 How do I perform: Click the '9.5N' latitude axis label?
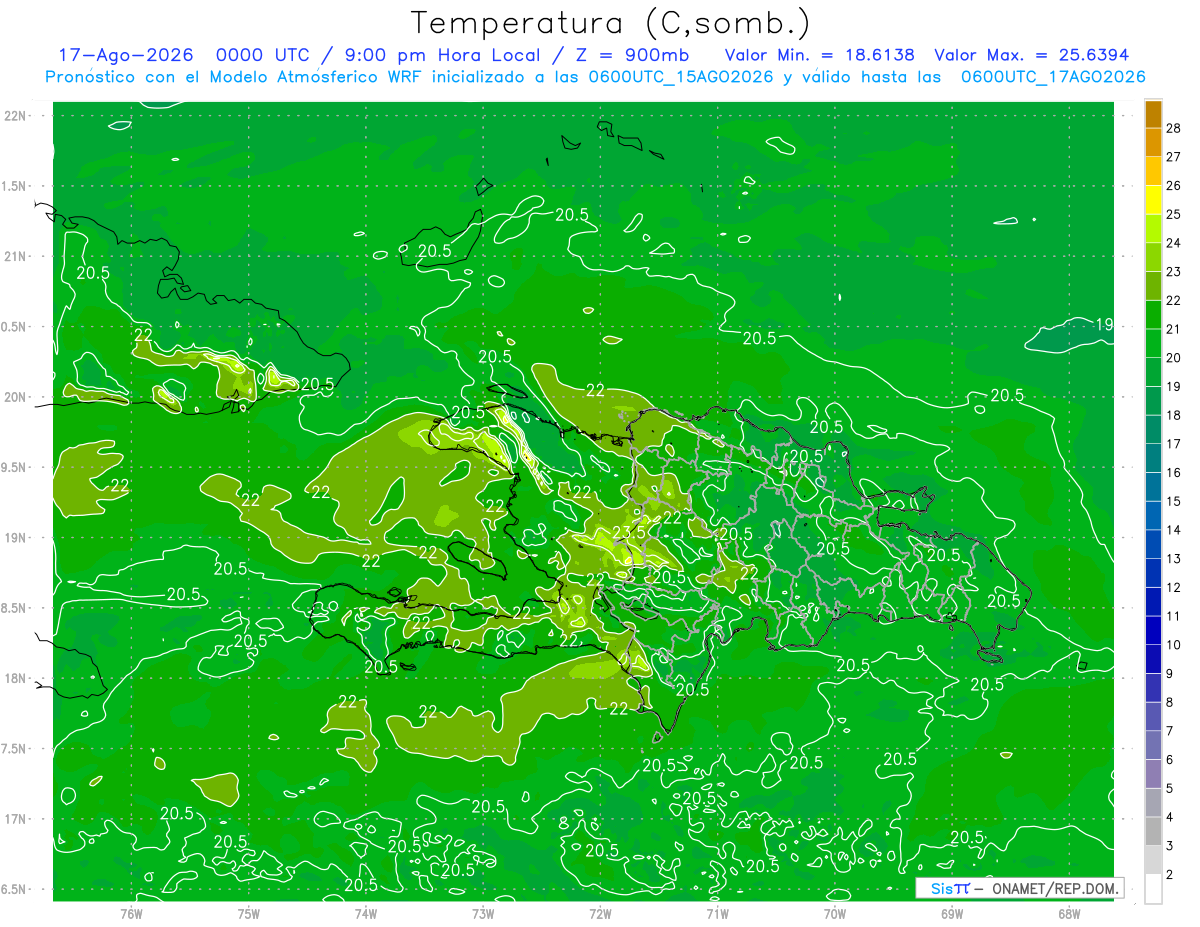(x=15, y=467)
